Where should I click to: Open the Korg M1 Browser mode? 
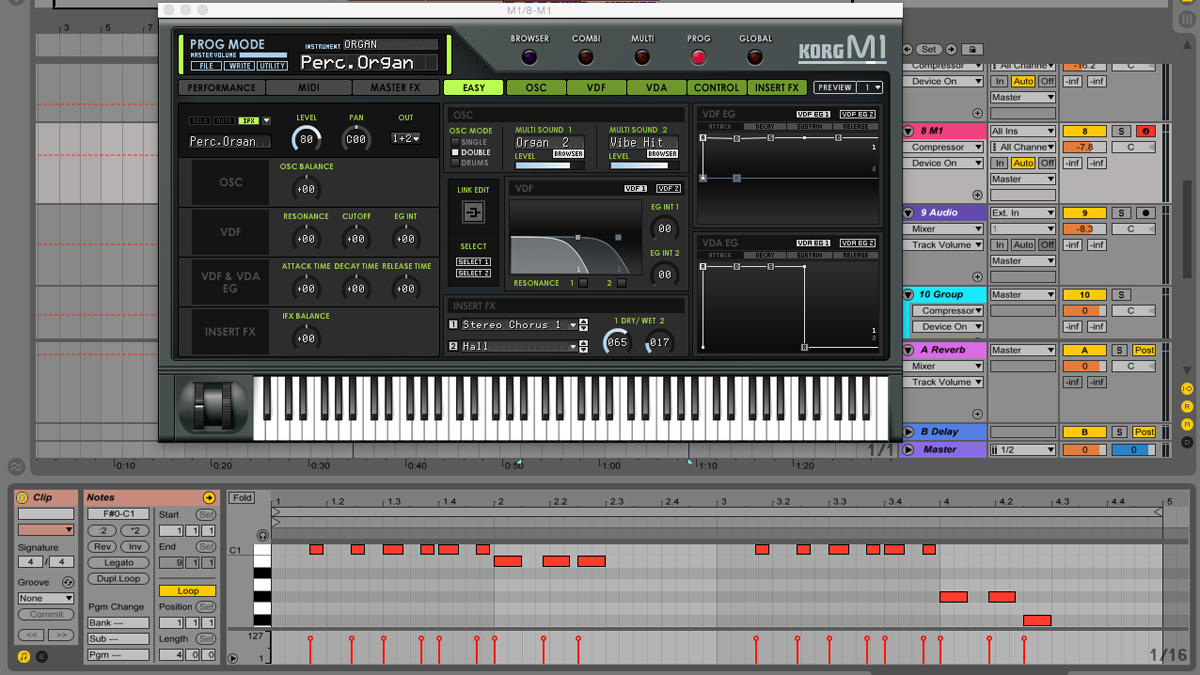click(529, 58)
